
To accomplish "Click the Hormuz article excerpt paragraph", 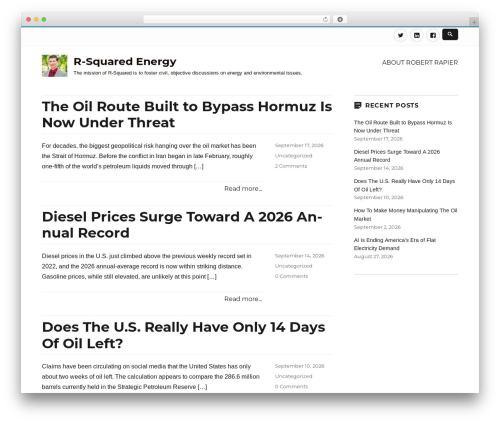I will coord(149,156).
